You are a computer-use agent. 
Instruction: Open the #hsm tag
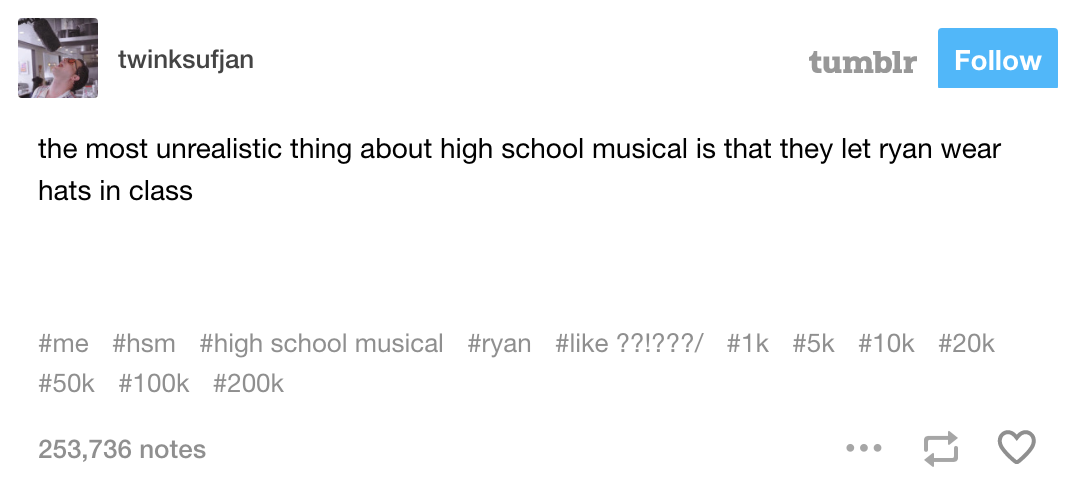pos(143,343)
